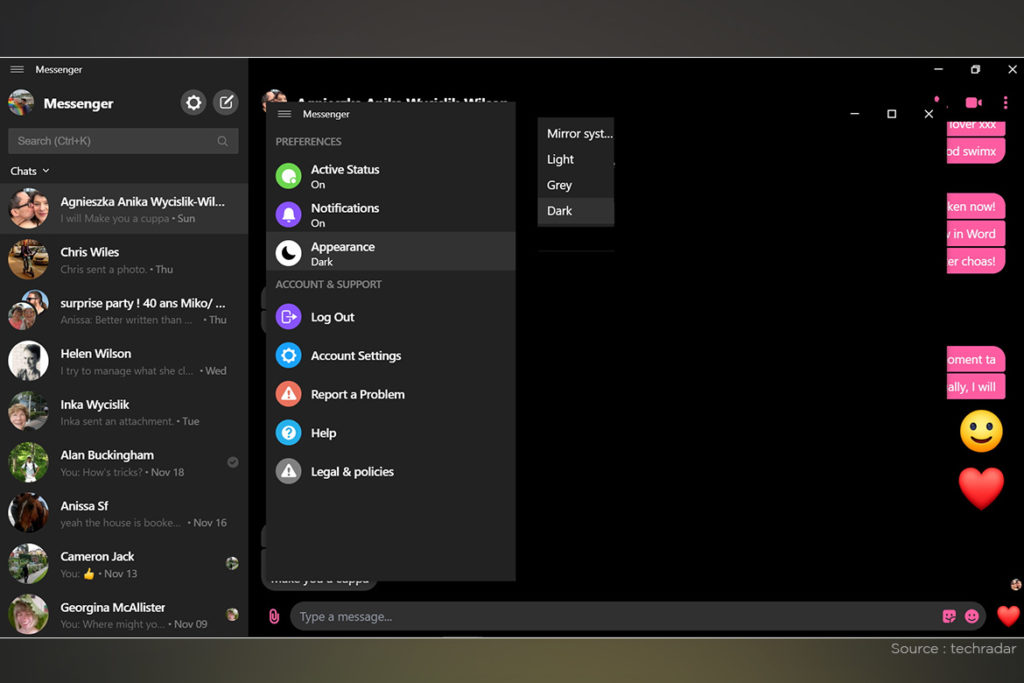
Task: Click the green Active Status icon
Action: [289, 176]
